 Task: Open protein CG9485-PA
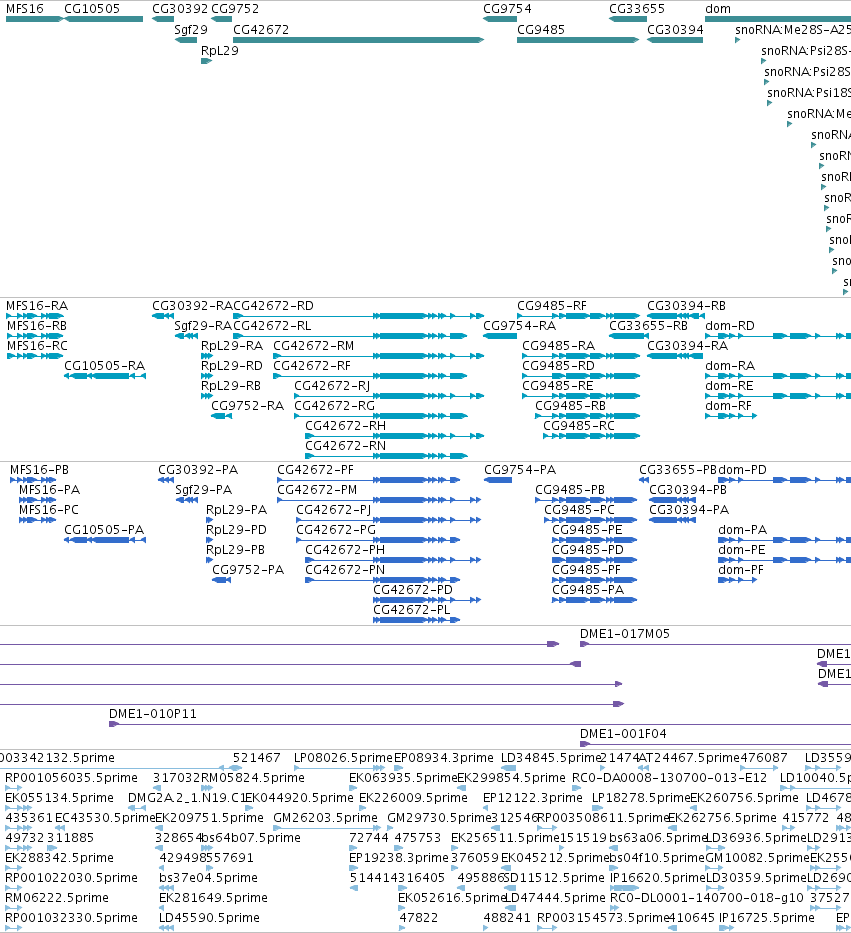[x=588, y=590]
